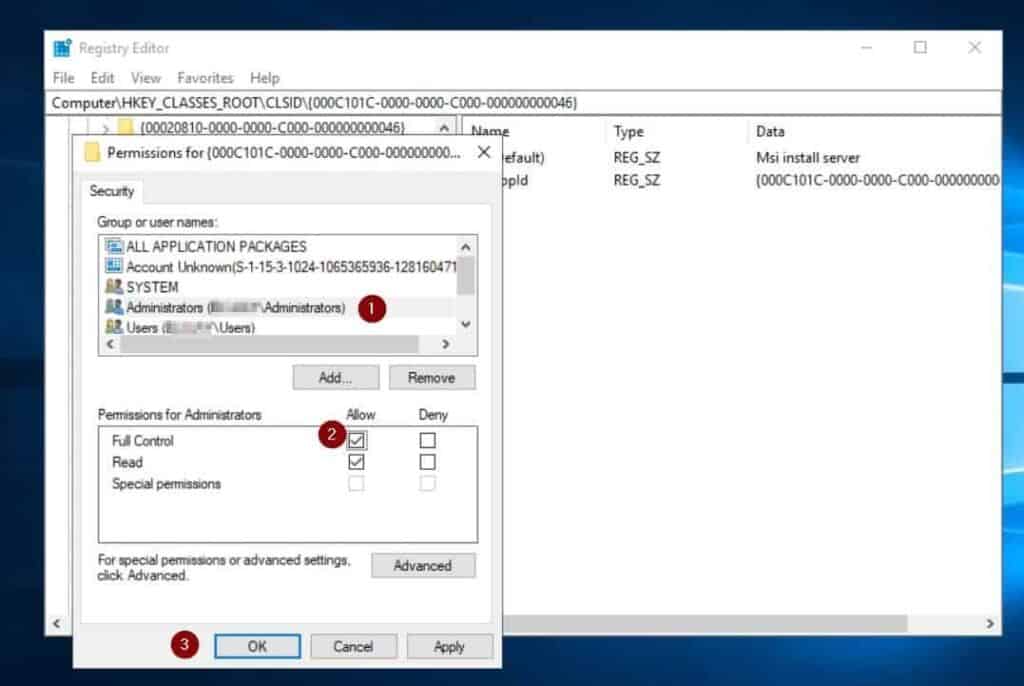Click the Users group icon
The image size is (1024, 686).
coord(114,327)
